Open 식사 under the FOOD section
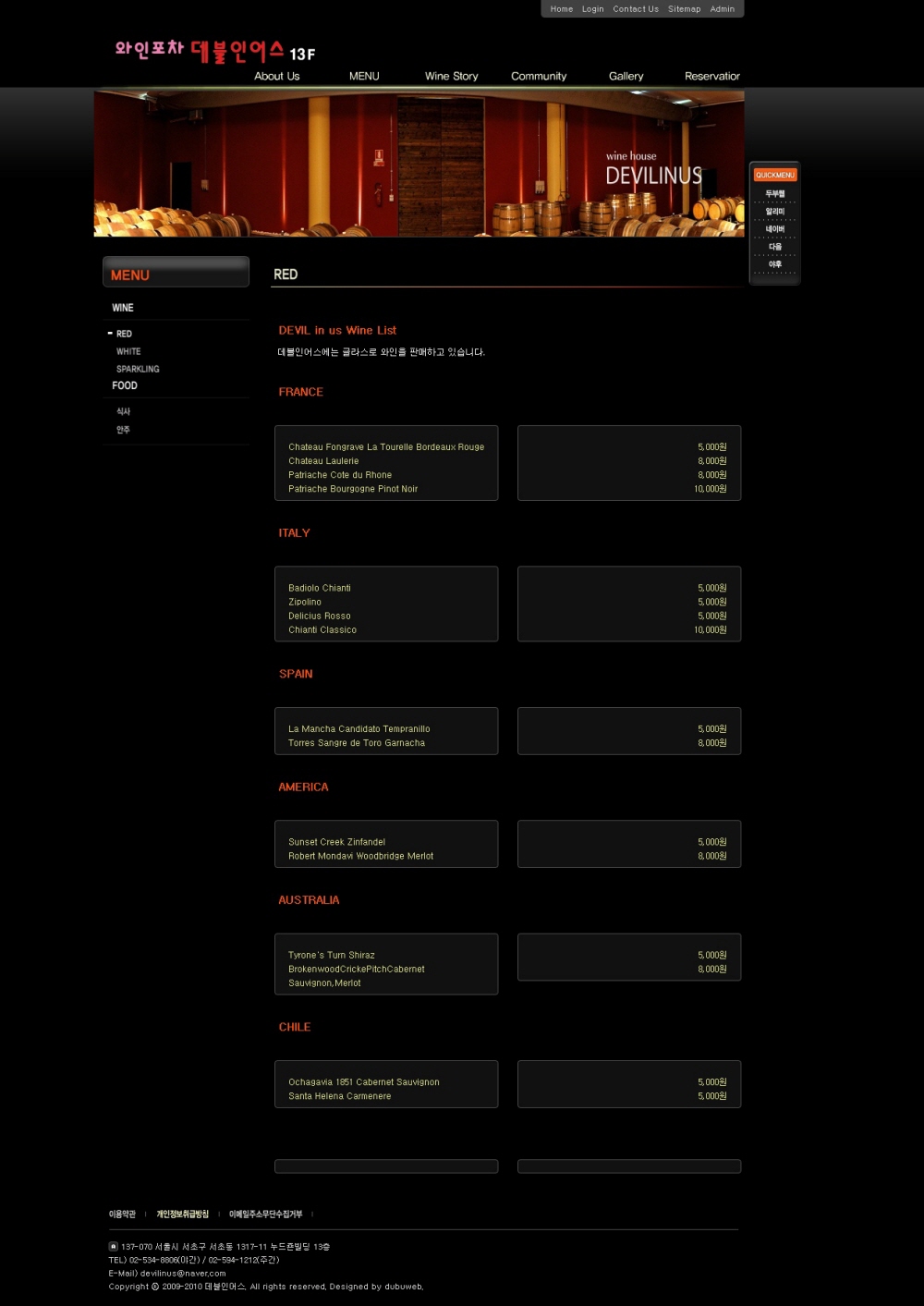 click(123, 412)
